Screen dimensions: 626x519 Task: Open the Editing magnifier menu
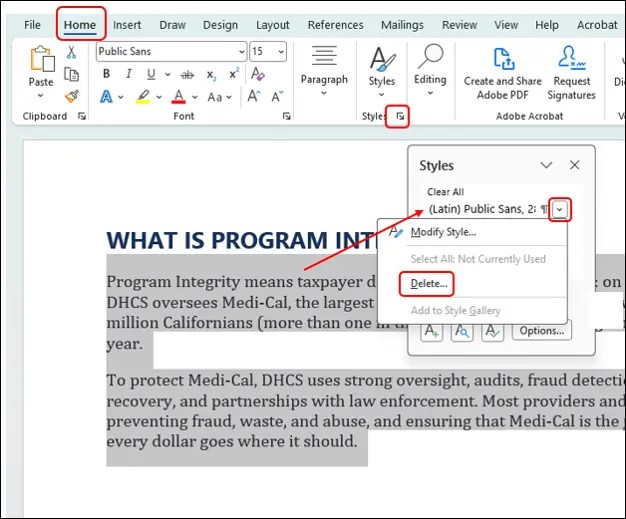(x=430, y=70)
